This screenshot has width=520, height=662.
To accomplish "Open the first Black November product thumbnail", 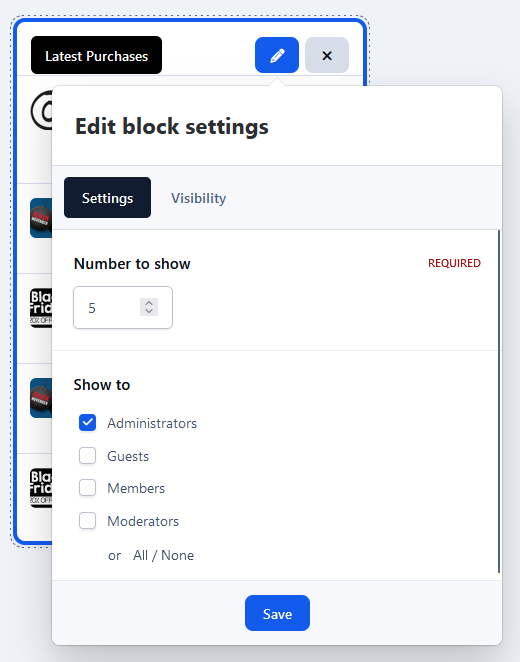I will click(x=41, y=218).
